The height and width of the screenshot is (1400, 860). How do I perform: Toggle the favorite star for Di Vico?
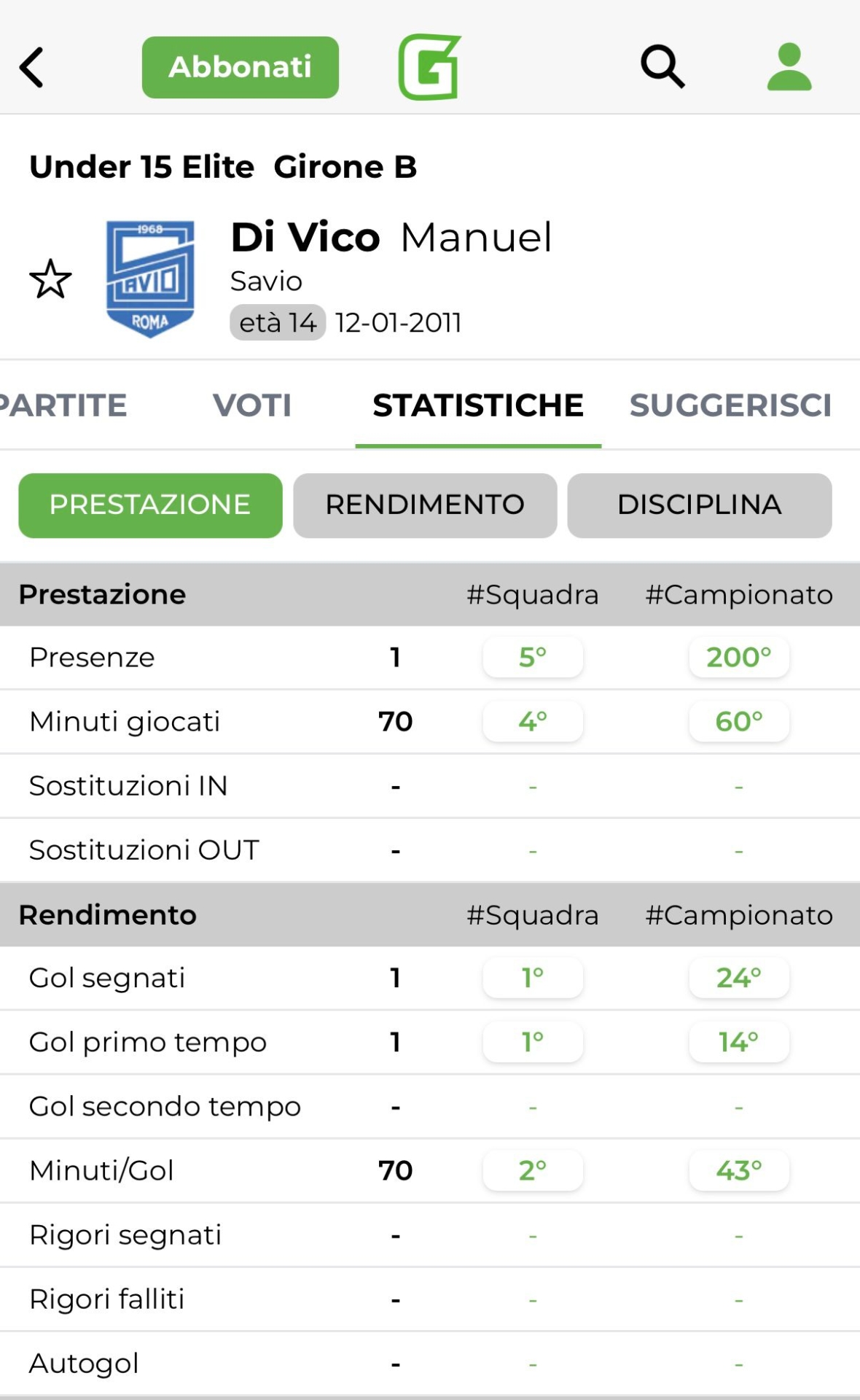pyautogui.click(x=50, y=279)
